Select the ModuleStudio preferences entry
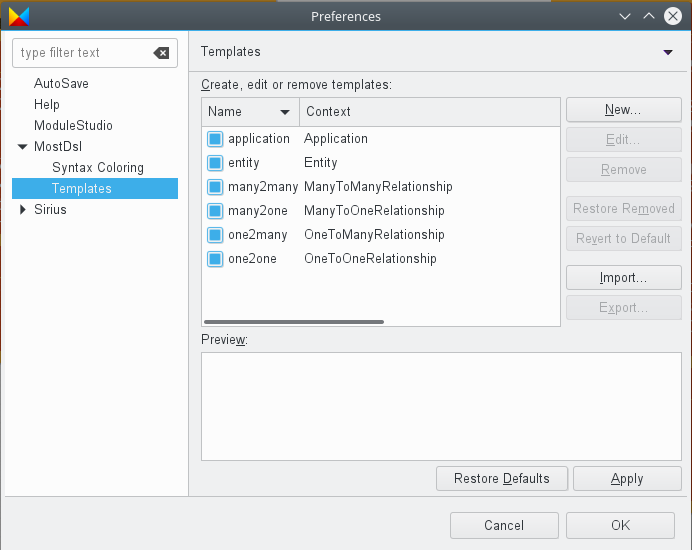The image size is (692, 550). click(x=73, y=125)
